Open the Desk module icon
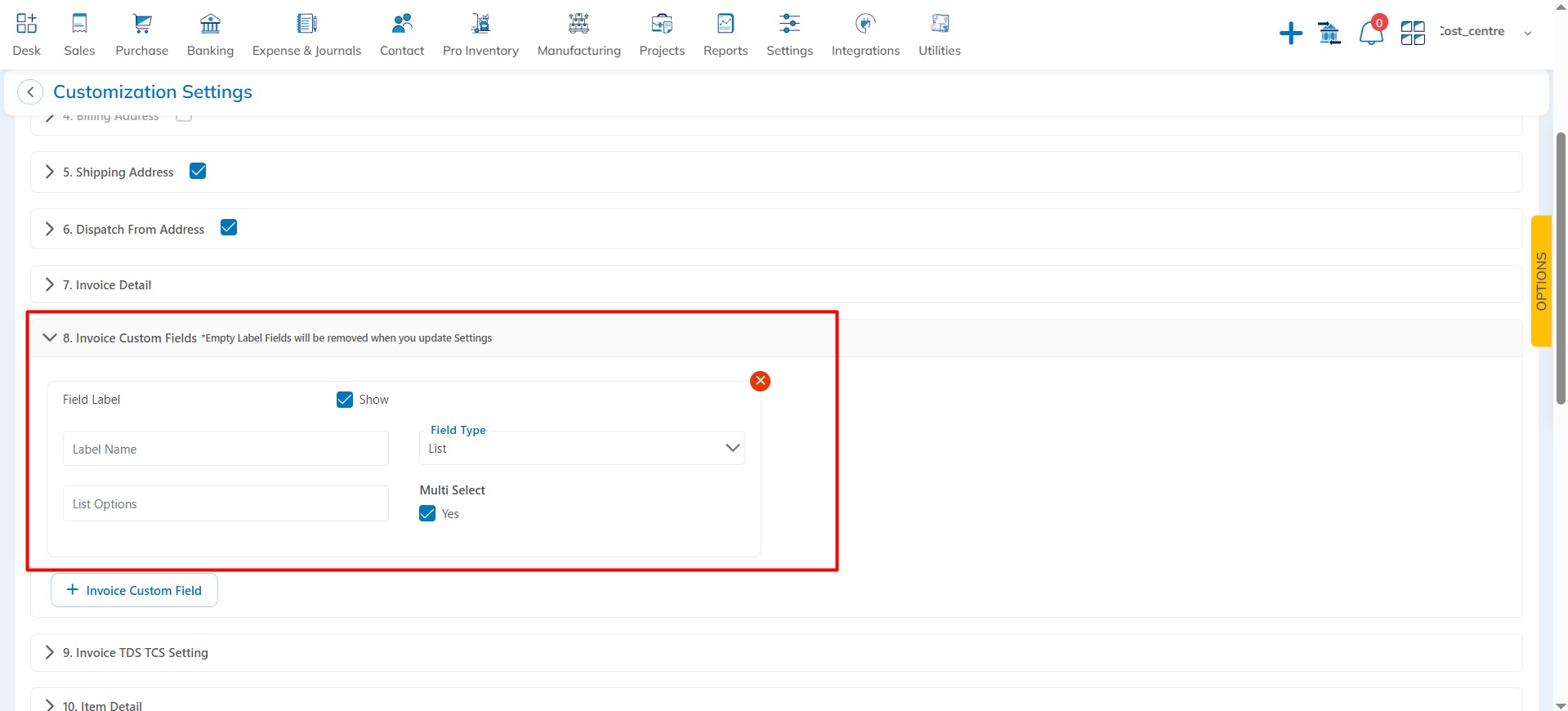This screenshot has height=711, width=1568. [26, 25]
